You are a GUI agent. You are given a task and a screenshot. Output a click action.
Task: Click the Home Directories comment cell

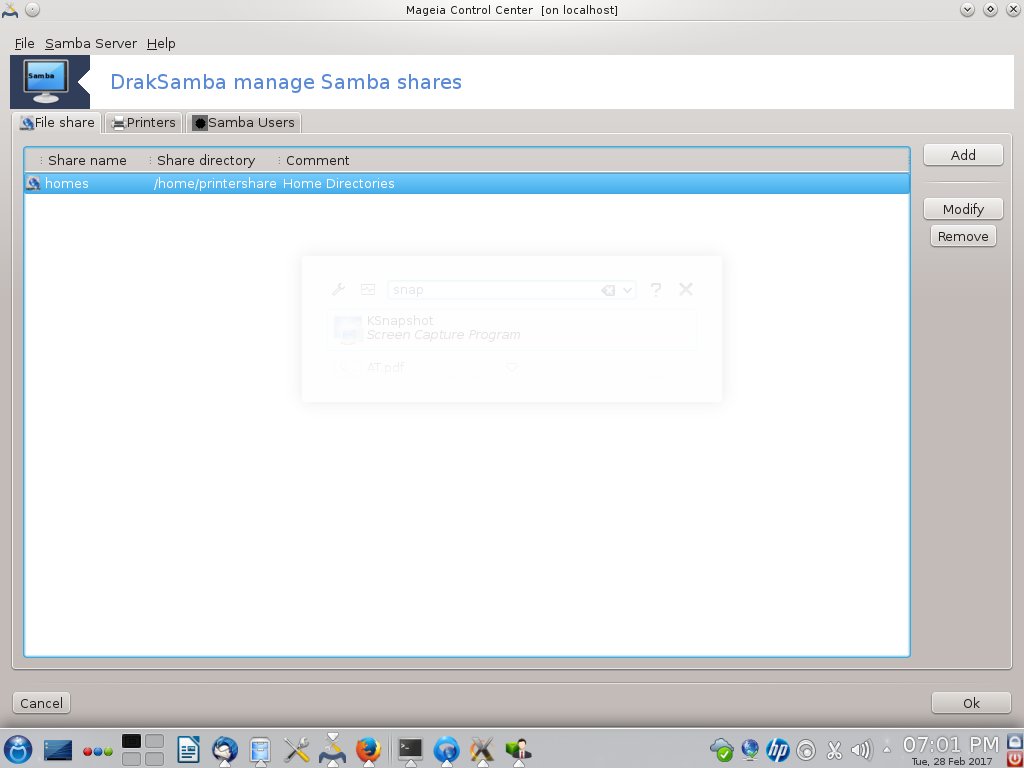coord(338,184)
